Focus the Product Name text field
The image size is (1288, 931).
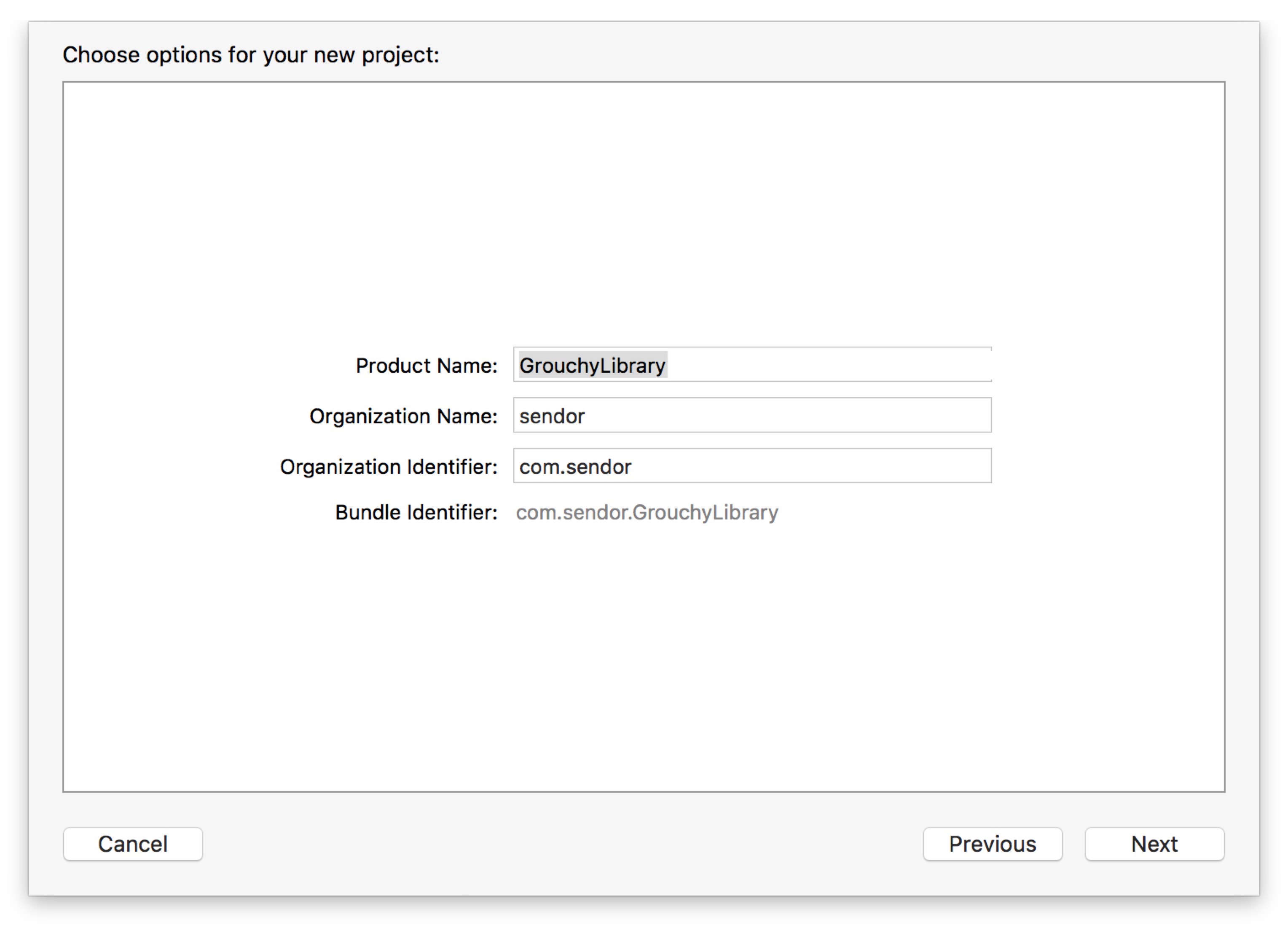tap(752, 365)
